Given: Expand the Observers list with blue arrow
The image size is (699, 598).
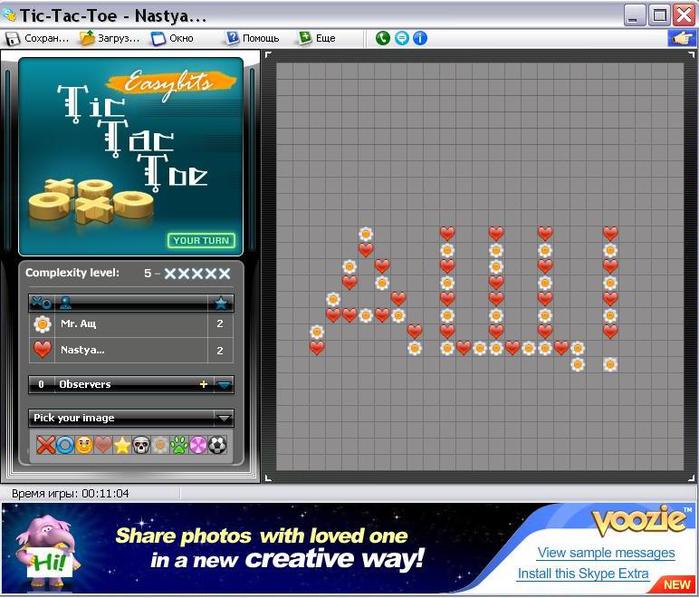Looking at the screenshot, I should 224,384.
